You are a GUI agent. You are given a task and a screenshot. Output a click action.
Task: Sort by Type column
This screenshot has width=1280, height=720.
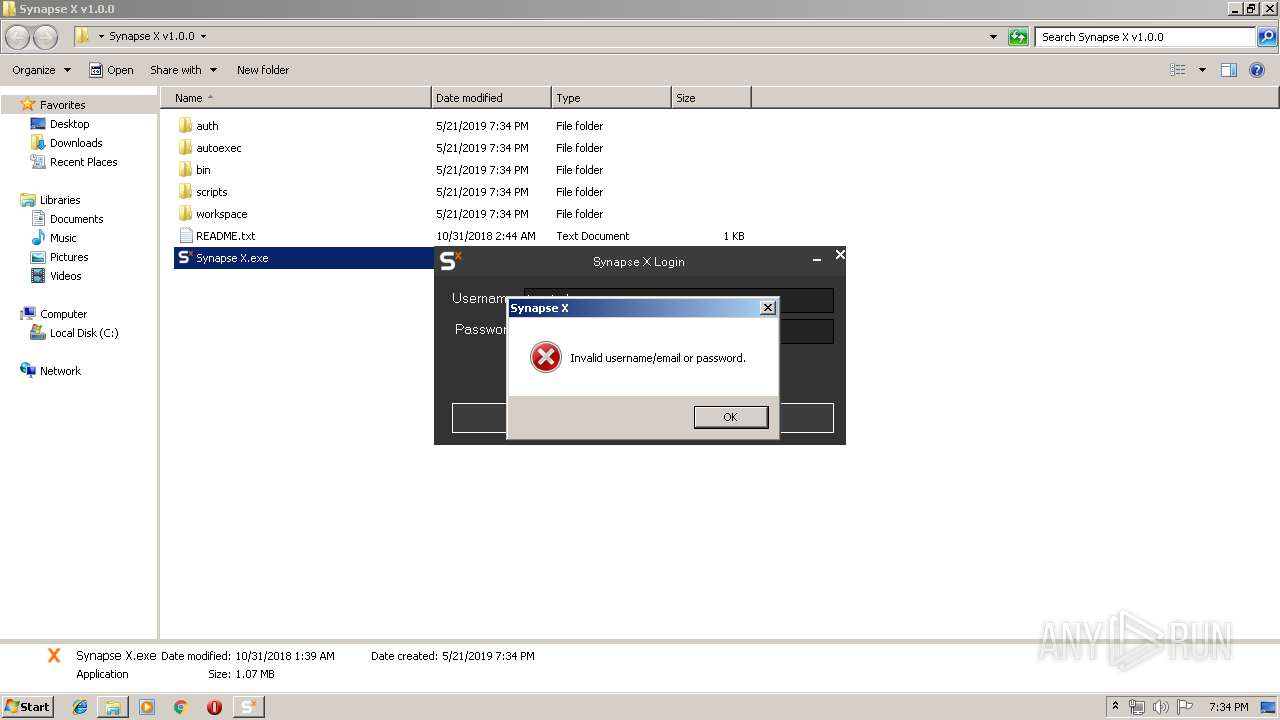coord(611,98)
